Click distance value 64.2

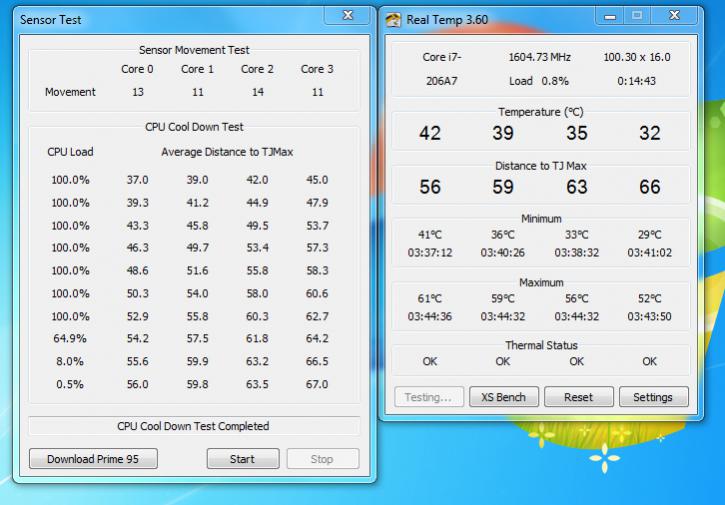point(317,339)
